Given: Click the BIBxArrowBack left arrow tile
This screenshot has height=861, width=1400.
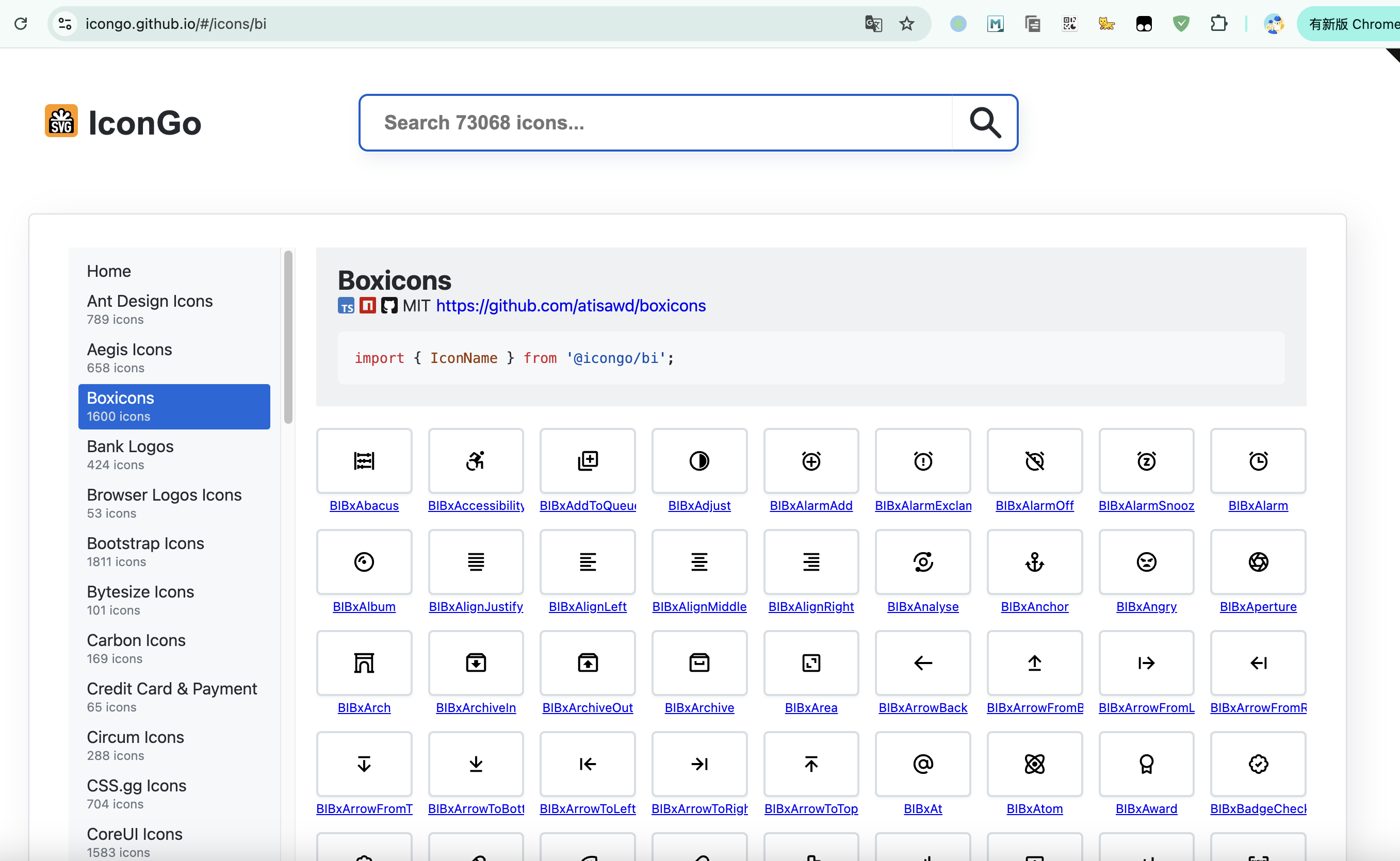Looking at the screenshot, I should point(923,663).
